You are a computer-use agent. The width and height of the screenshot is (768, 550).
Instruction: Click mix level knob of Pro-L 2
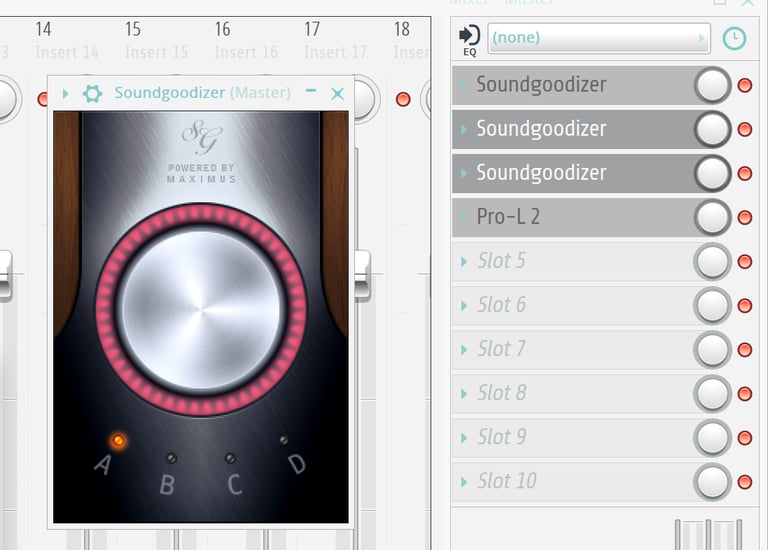[x=713, y=217]
